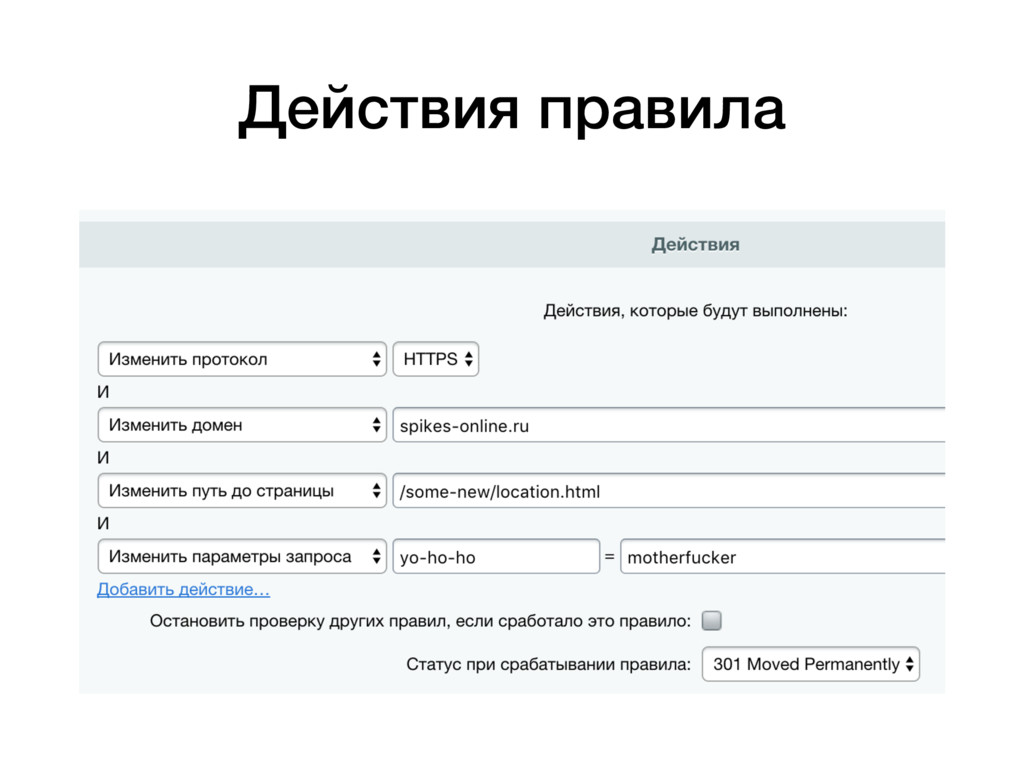Click the 'Действия, которые будут выполнены:' label
Viewport: 1024px width, 768px height.
695,311
